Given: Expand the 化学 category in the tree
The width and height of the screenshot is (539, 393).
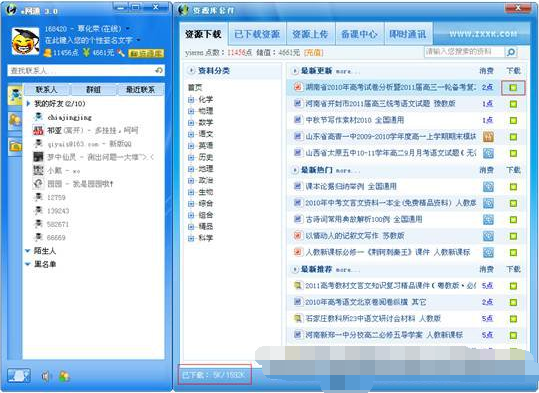Looking at the screenshot, I should point(191,100).
